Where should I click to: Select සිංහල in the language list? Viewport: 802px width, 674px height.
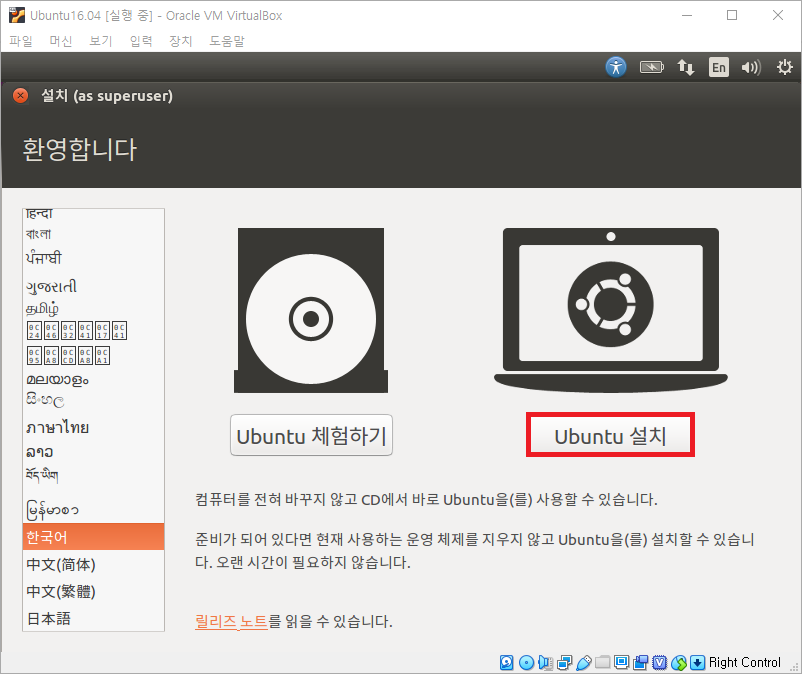(93, 400)
